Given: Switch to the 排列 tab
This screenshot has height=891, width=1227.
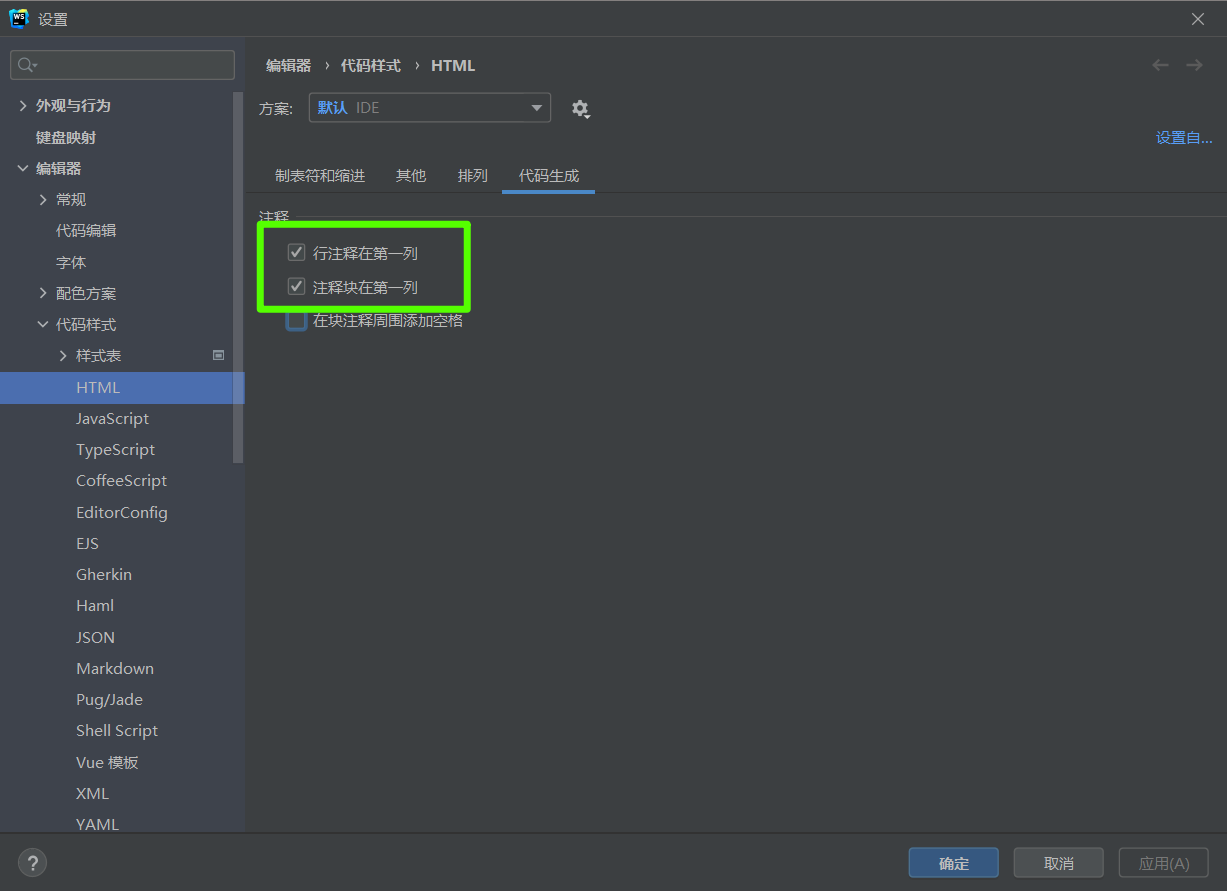Looking at the screenshot, I should (472, 176).
